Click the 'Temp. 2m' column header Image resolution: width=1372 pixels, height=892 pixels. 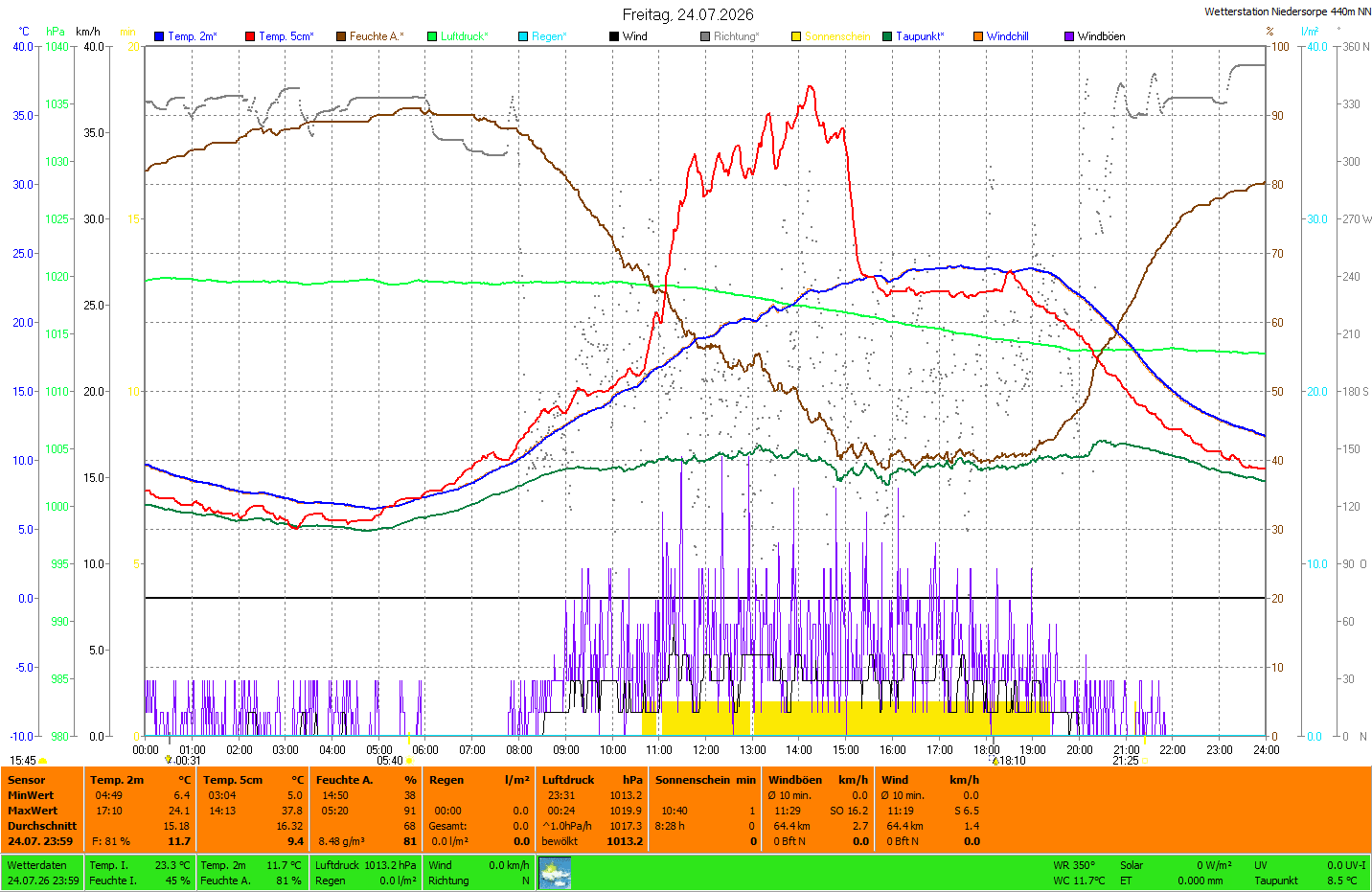click(x=117, y=780)
